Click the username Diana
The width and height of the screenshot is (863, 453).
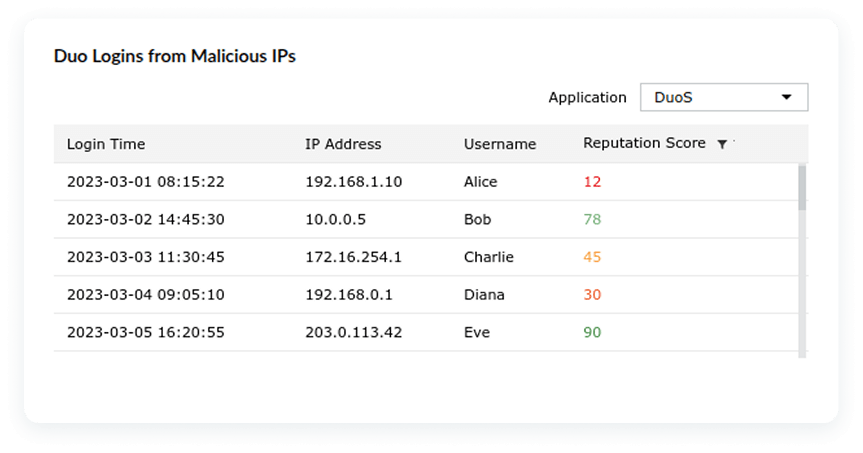coord(484,295)
